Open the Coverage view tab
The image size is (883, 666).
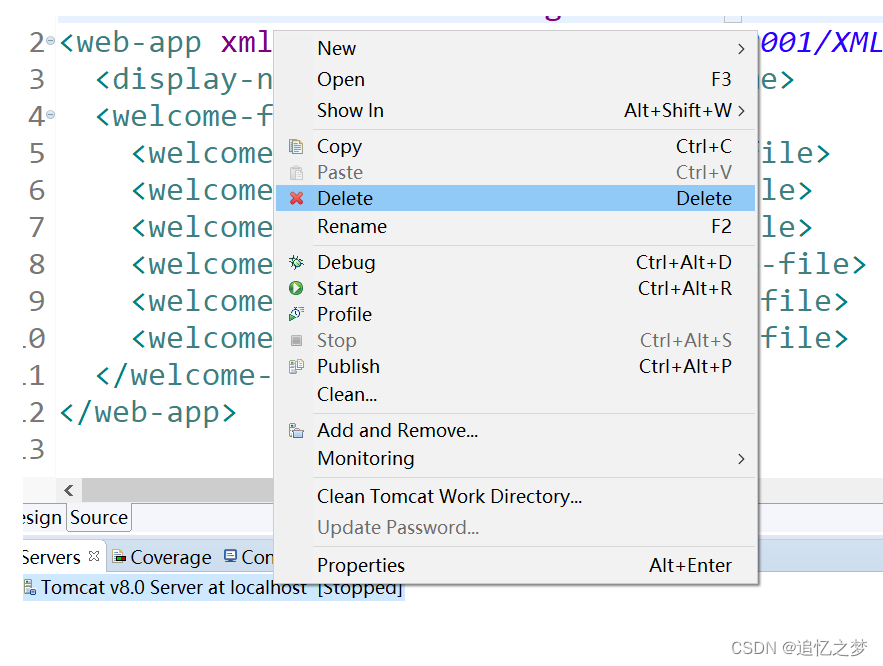coord(162,557)
